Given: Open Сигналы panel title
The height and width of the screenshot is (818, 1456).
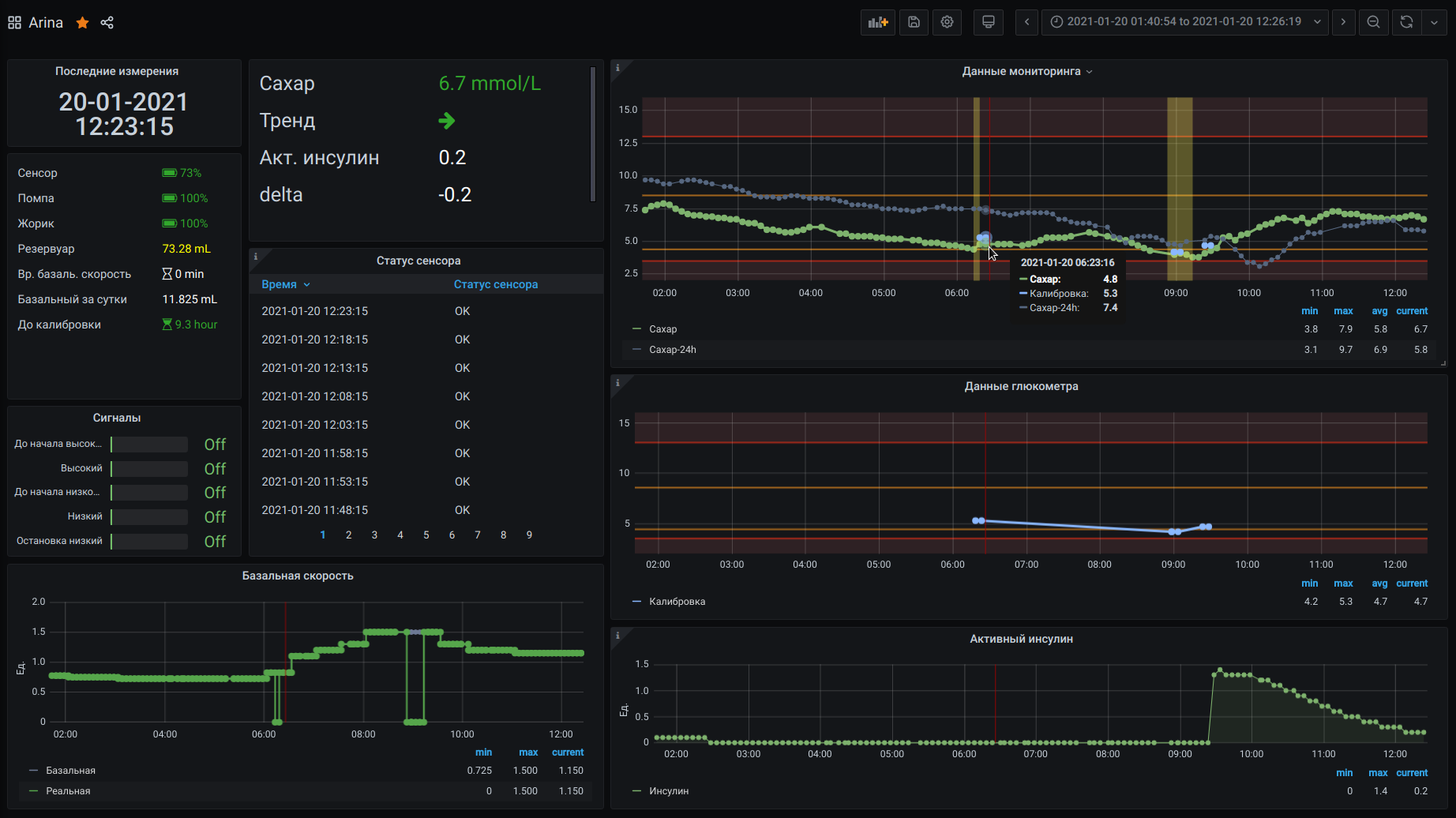Looking at the screenshot, I should pos(117,418).
